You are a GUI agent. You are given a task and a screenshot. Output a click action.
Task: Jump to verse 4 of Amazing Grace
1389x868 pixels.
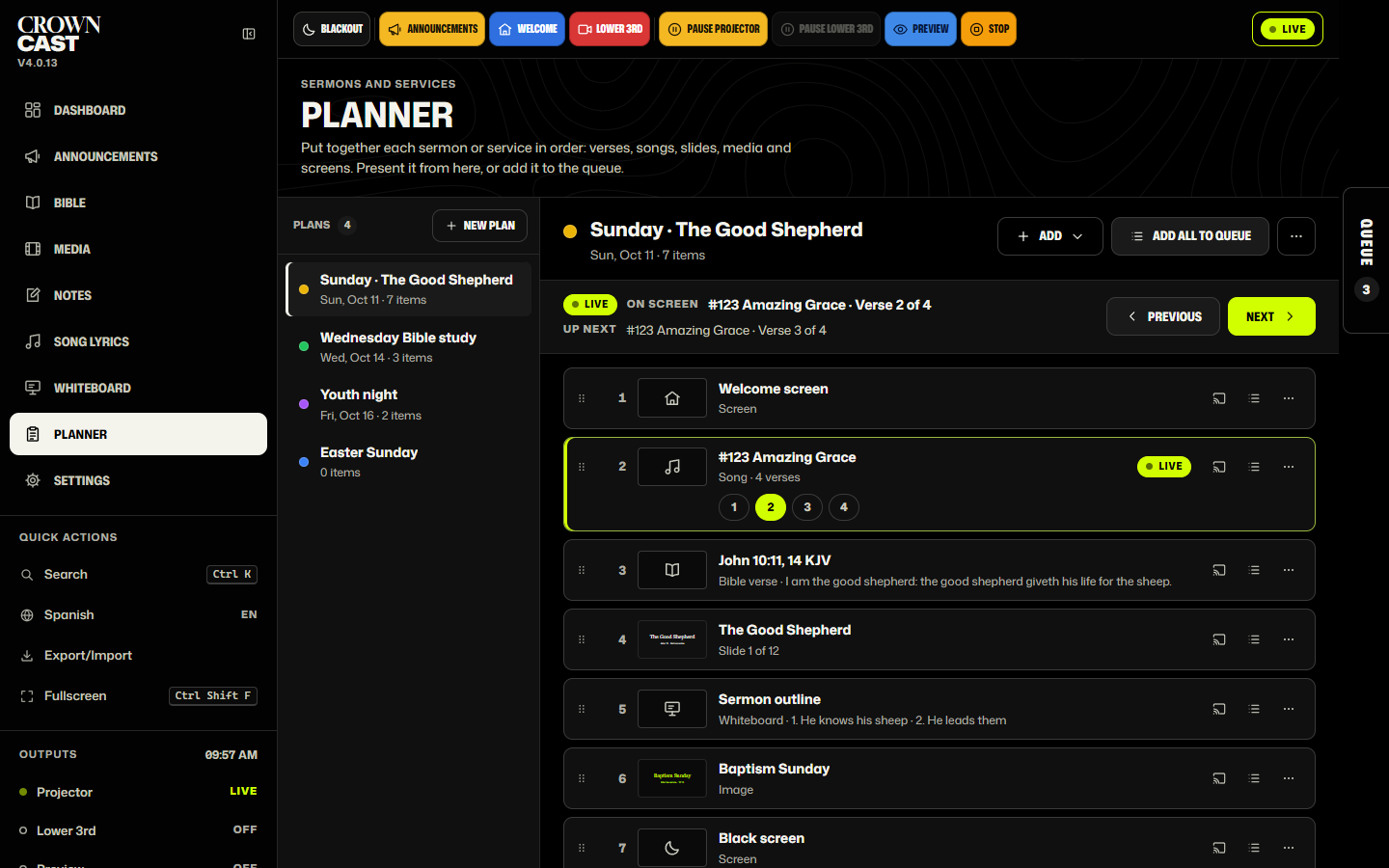[x=844, y=507]
